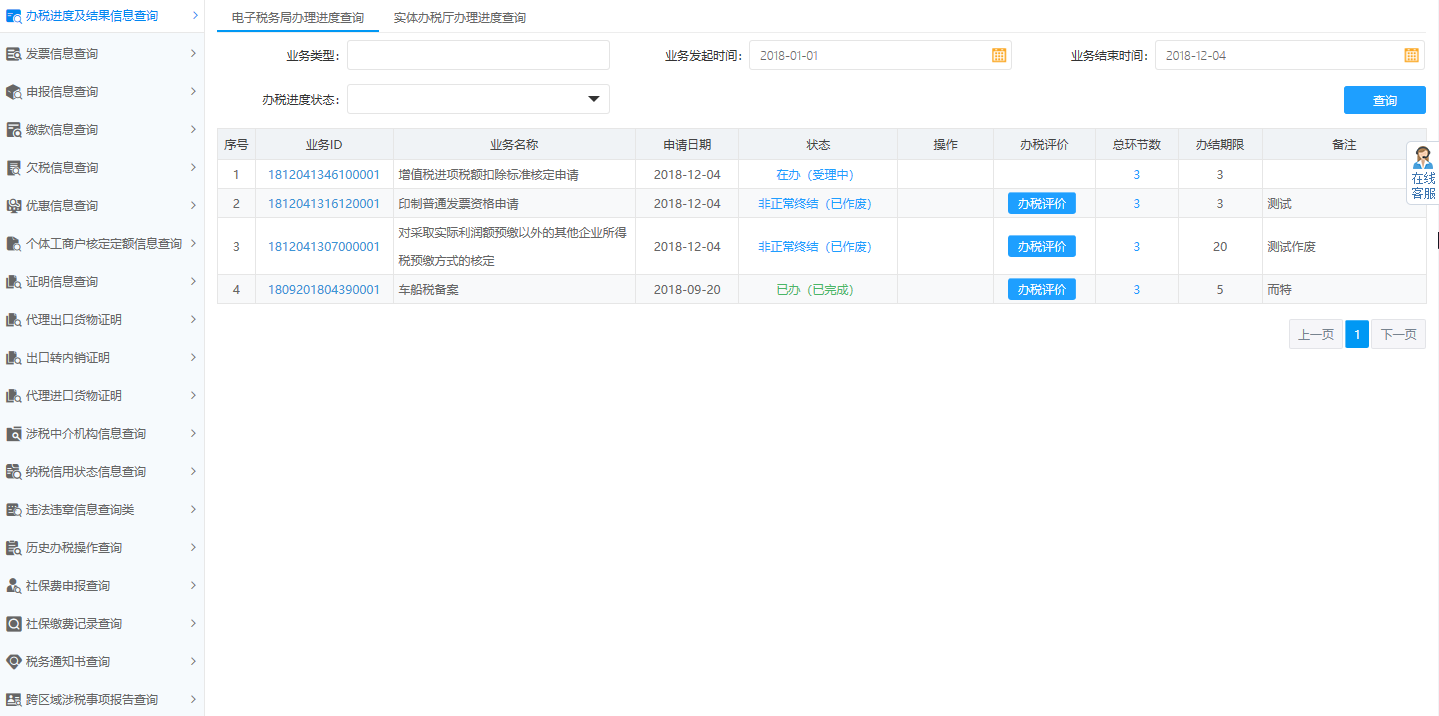The image size is (1439, 716).
Task: Open the calendar for 业务结束时间
Action: pos(1411,55)
